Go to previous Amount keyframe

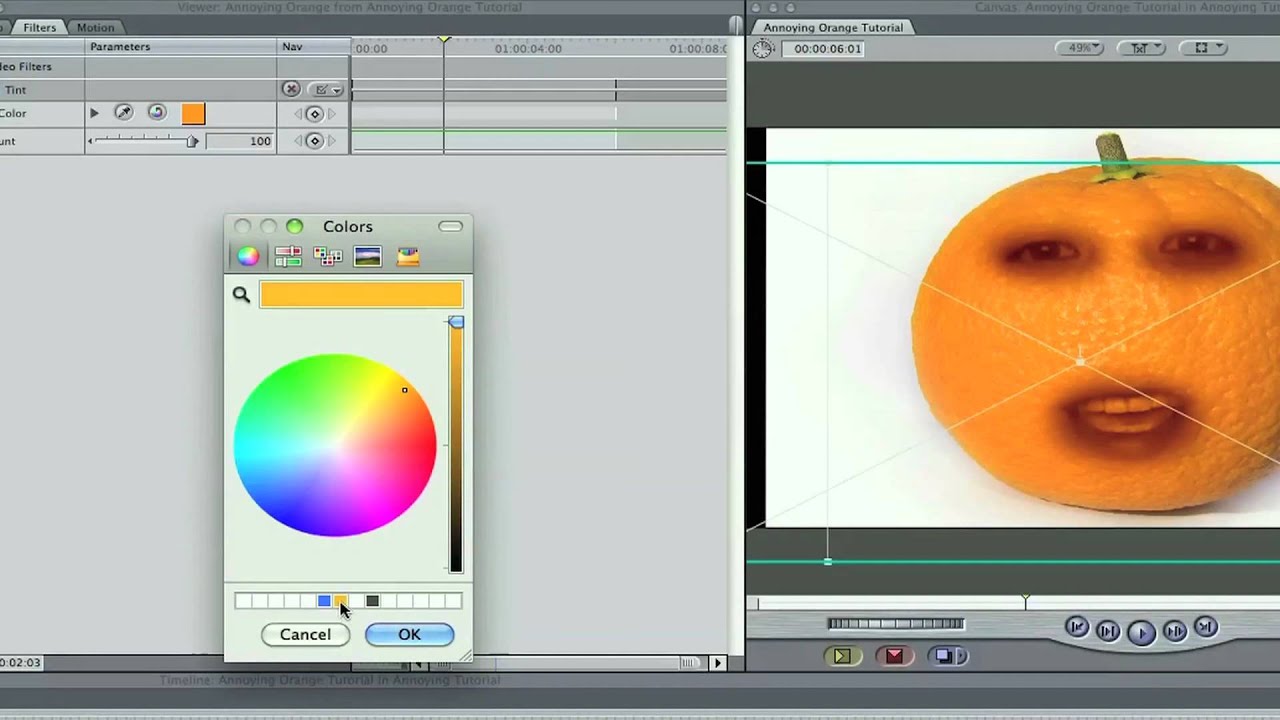tap(297, 141)
